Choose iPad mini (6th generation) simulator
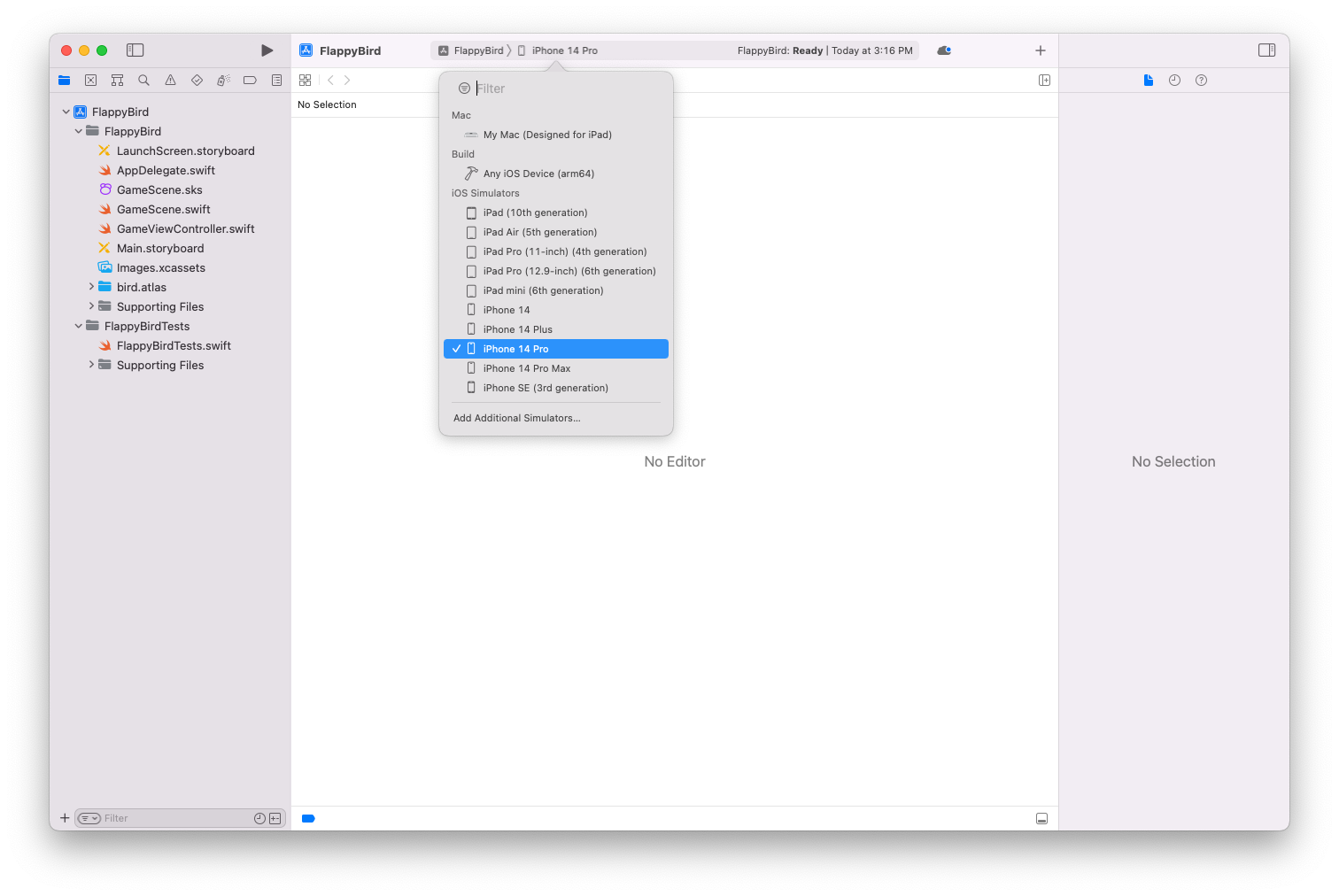1339x896 pixels. pyautogui.click(x=556, y=290)
